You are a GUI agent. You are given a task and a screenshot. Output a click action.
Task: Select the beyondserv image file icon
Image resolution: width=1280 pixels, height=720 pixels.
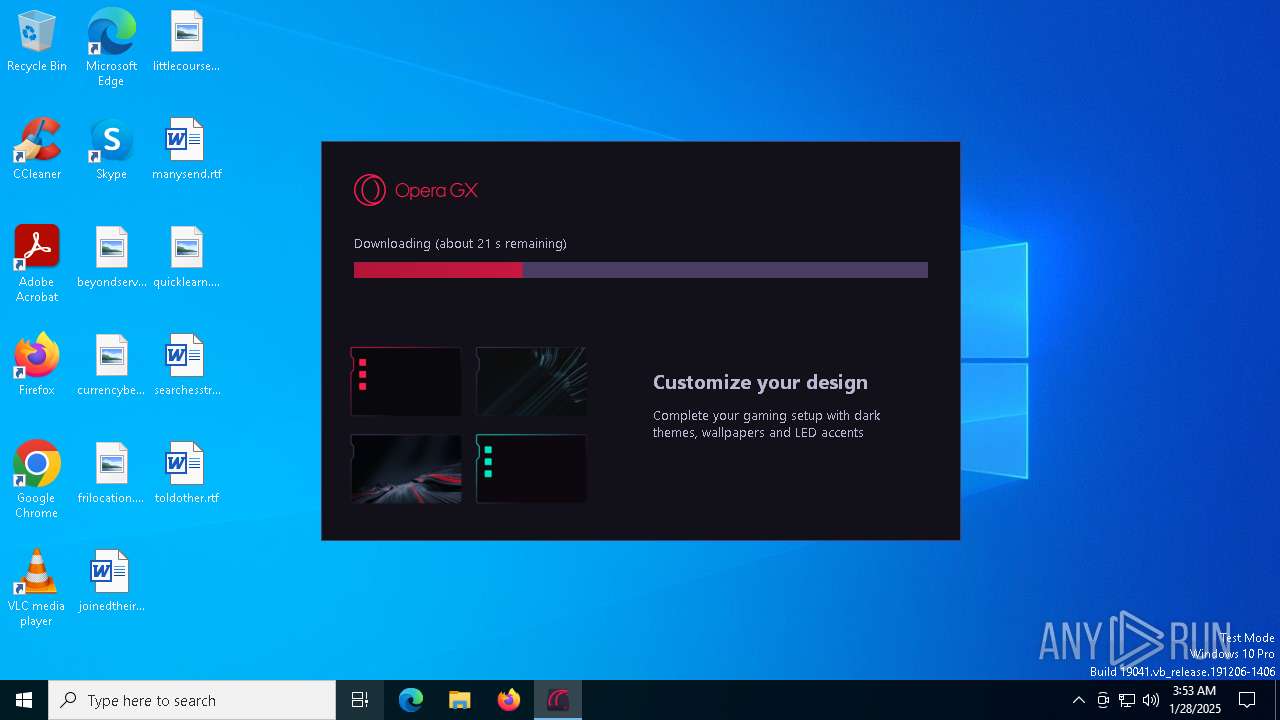tap(111, 257)
